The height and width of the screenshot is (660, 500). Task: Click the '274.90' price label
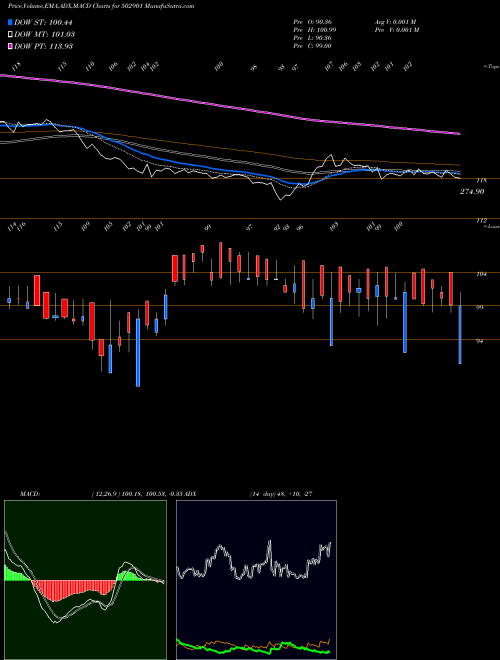coord(472,192)
